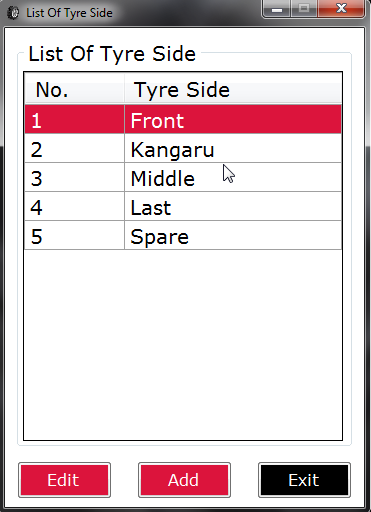Screen dimensions: 371x512
Task: Click the Tyre Side column header
Action: (233, 89)
